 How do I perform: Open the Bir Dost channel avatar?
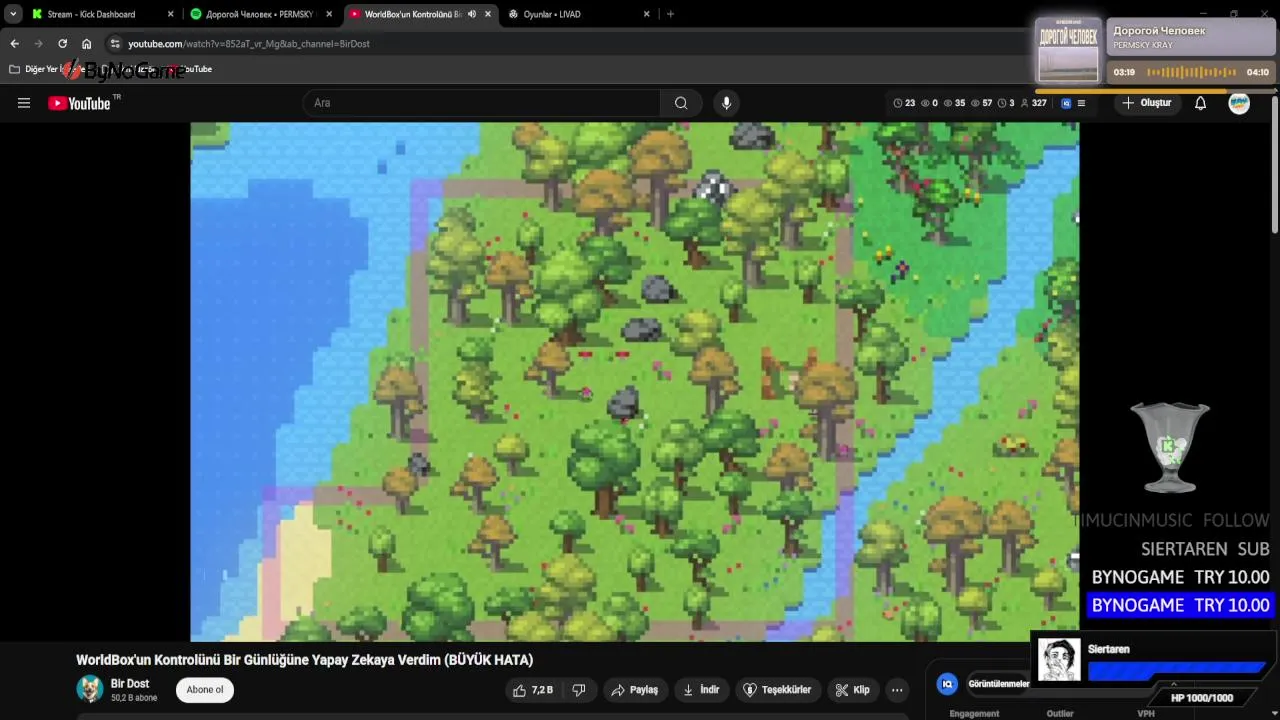pos(90,689)
